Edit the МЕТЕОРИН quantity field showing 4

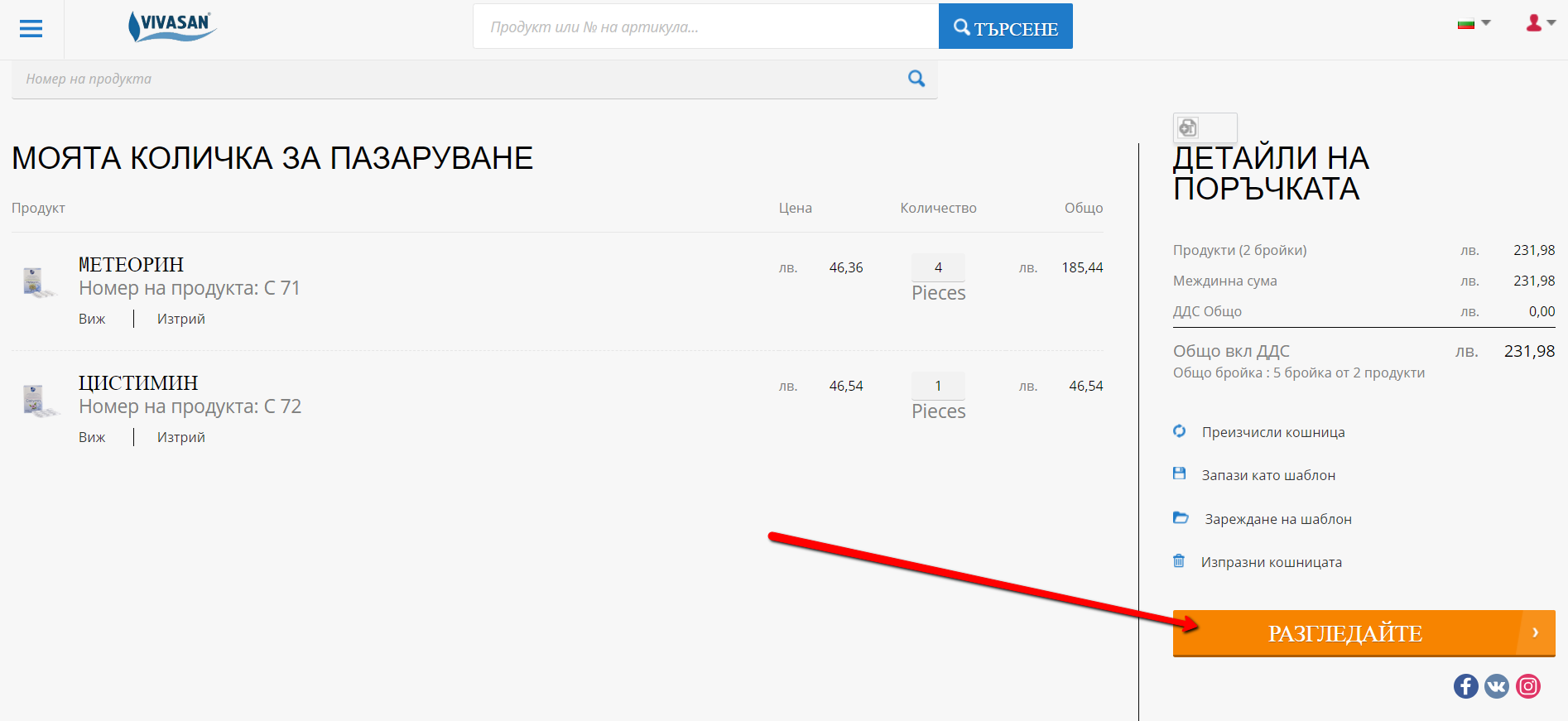pos(938,267)
